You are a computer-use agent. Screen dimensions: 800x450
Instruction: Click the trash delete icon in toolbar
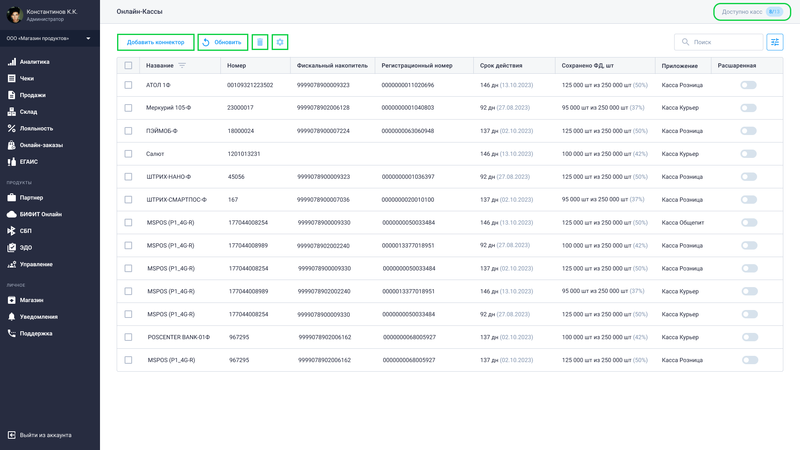(x=260, y=42)
